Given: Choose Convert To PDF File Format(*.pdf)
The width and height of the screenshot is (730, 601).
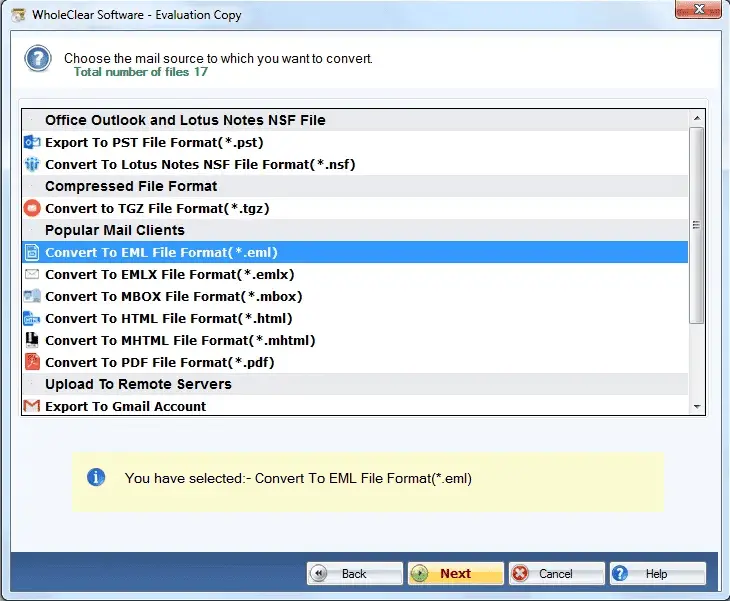Looking at the screenshot, I should 355,362.
